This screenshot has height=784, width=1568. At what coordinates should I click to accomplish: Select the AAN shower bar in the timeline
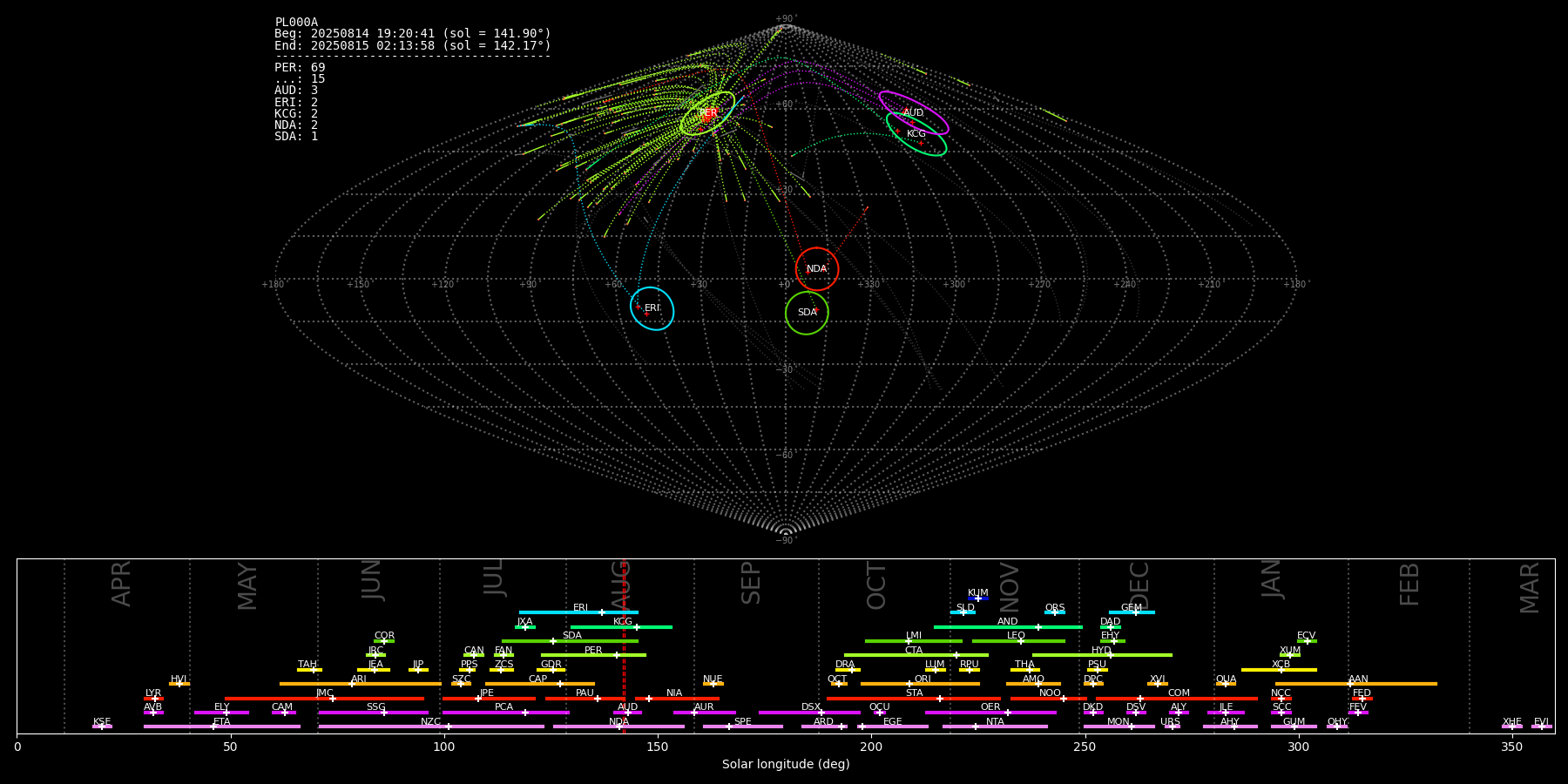pyautogui.click(x=1356, y=684)
